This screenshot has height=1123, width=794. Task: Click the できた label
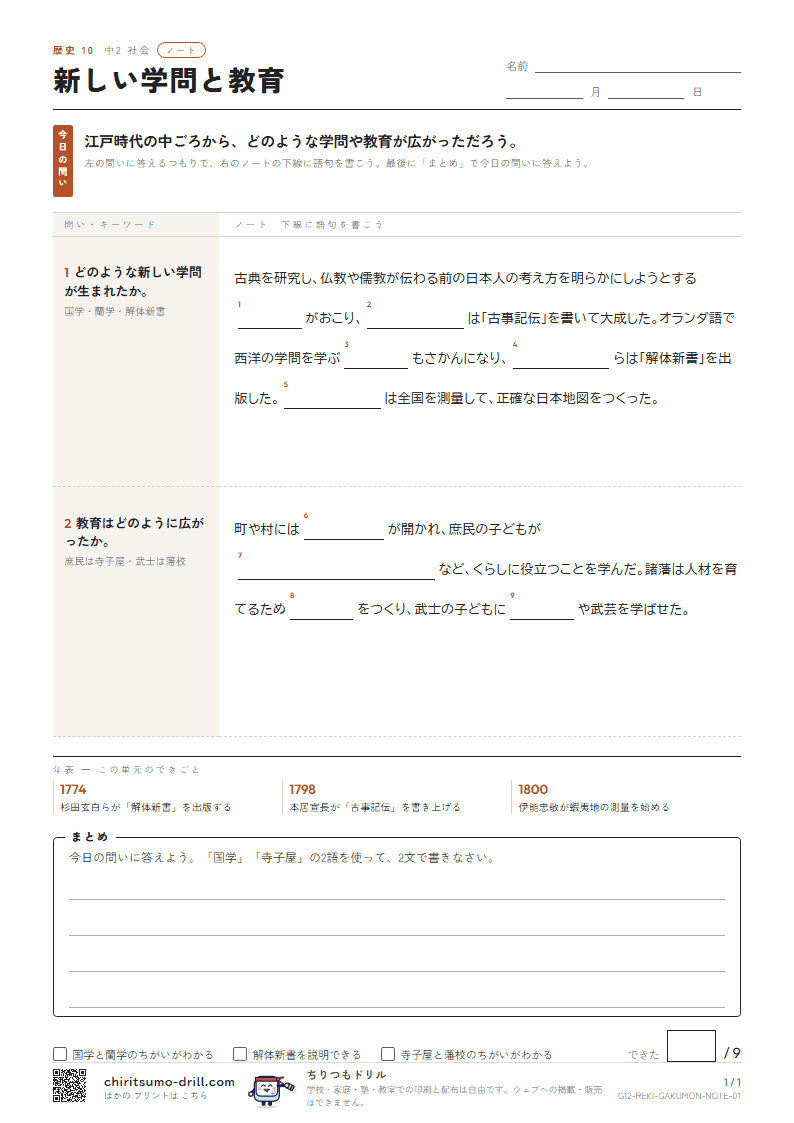click(x=644, y=1055)
